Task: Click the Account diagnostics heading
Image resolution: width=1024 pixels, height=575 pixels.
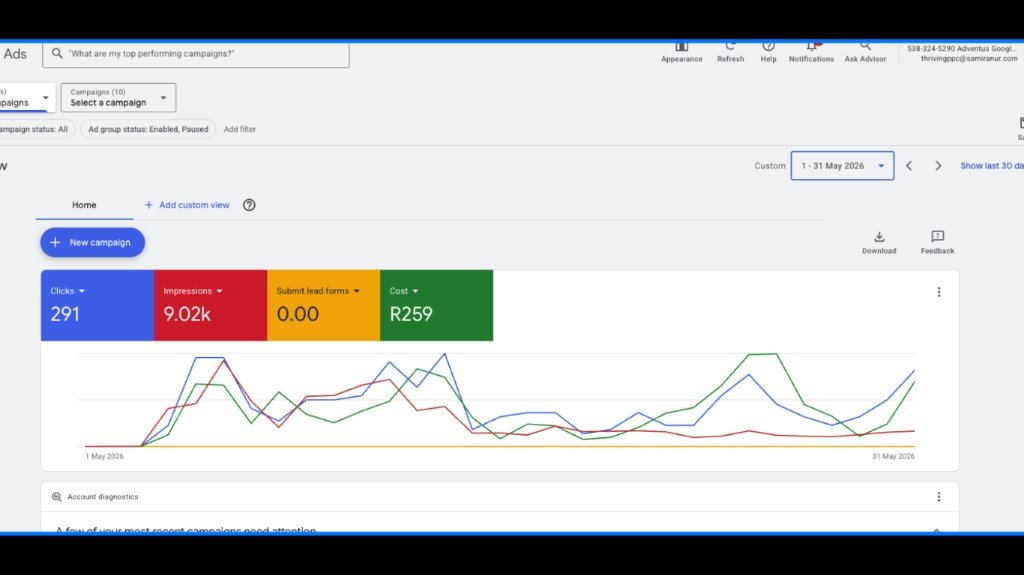Action: (103, 497)
